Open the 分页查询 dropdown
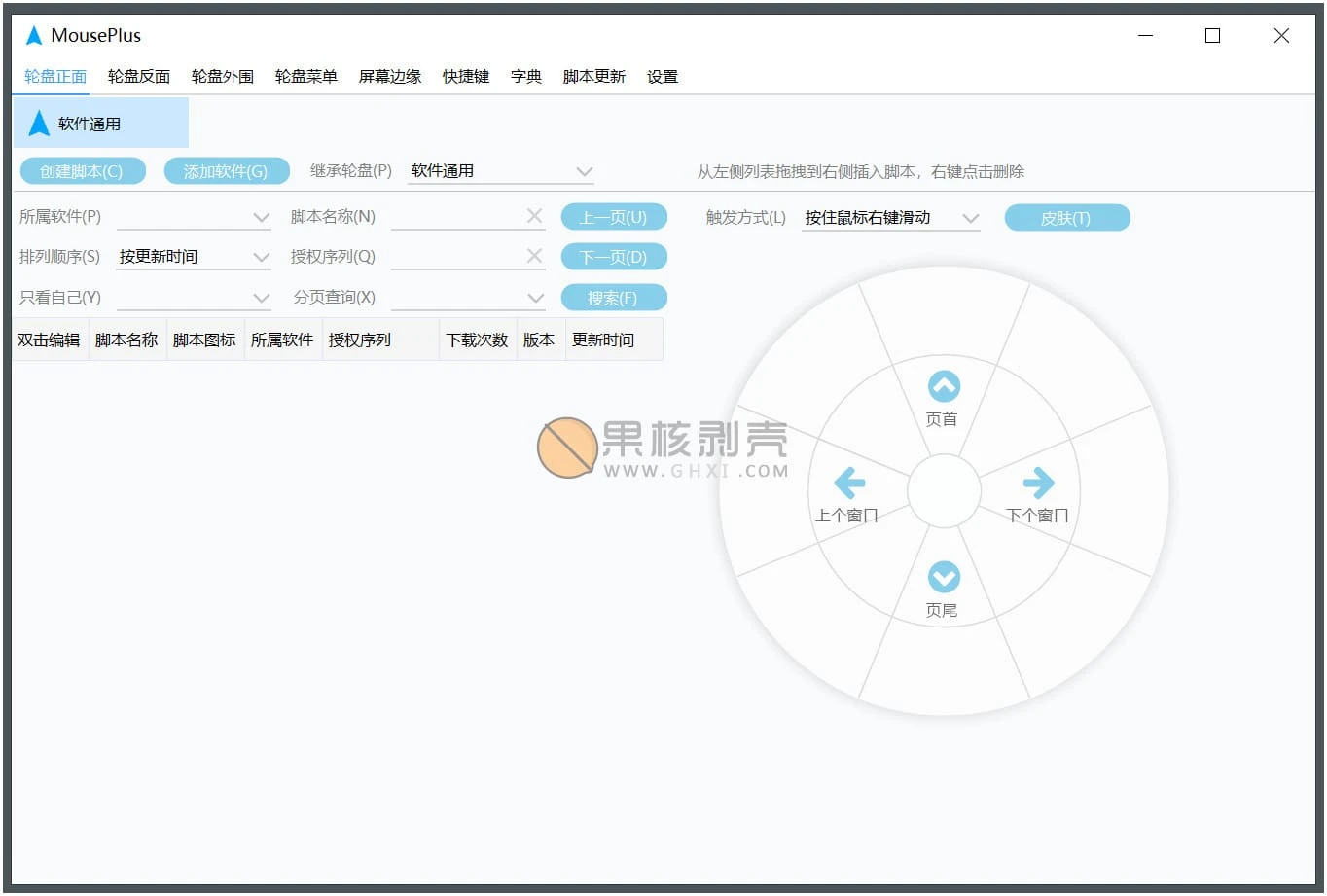 [x=469, y=297]
